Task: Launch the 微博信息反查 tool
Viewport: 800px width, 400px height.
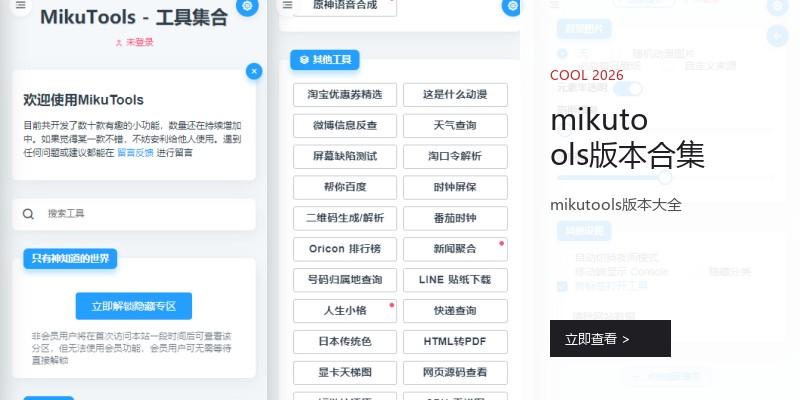Action: point(345,126)
